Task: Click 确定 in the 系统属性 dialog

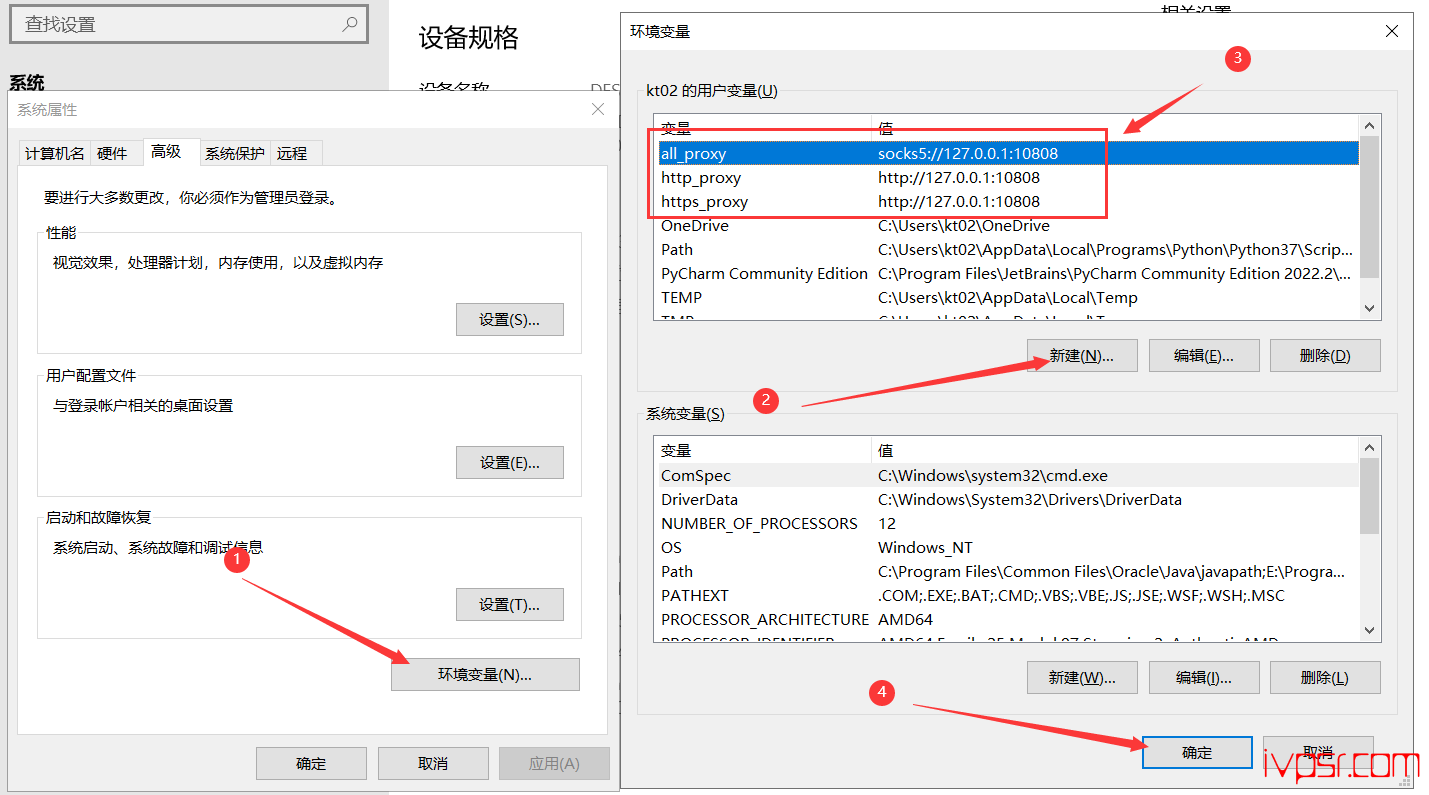Action: (311, 763)
